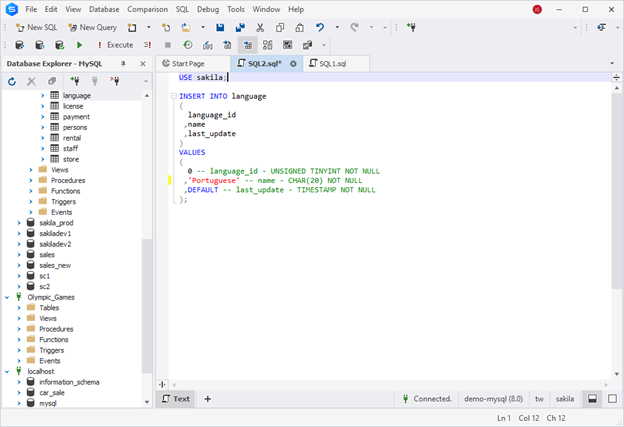Image resolution: width=624 pixels, height=427 pixels.
Task: Click the pin icon on Database Explorer panel
Action: (x=124, y=63)
